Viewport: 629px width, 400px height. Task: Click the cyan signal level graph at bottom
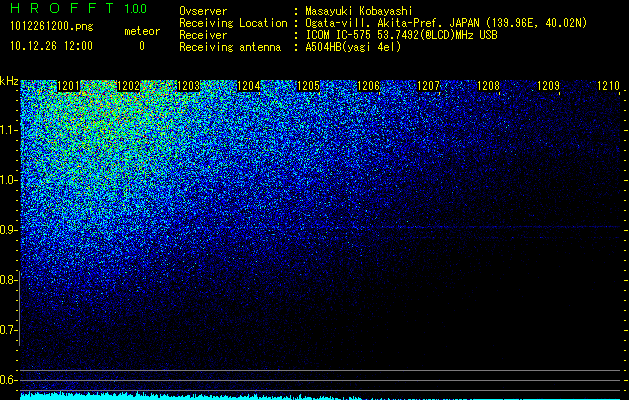(320, 396)
